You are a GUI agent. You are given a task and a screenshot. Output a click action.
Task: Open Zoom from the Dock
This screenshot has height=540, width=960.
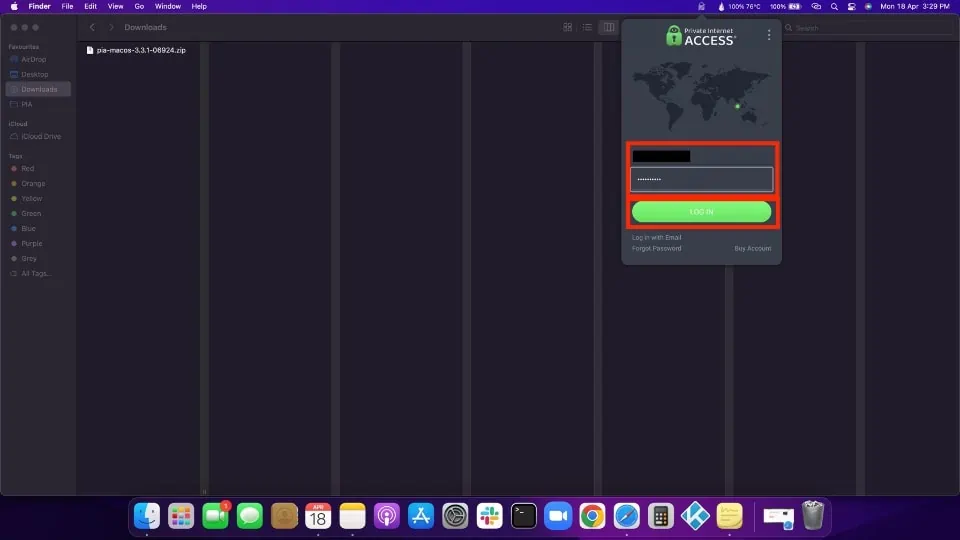click(x=558, y=516)
